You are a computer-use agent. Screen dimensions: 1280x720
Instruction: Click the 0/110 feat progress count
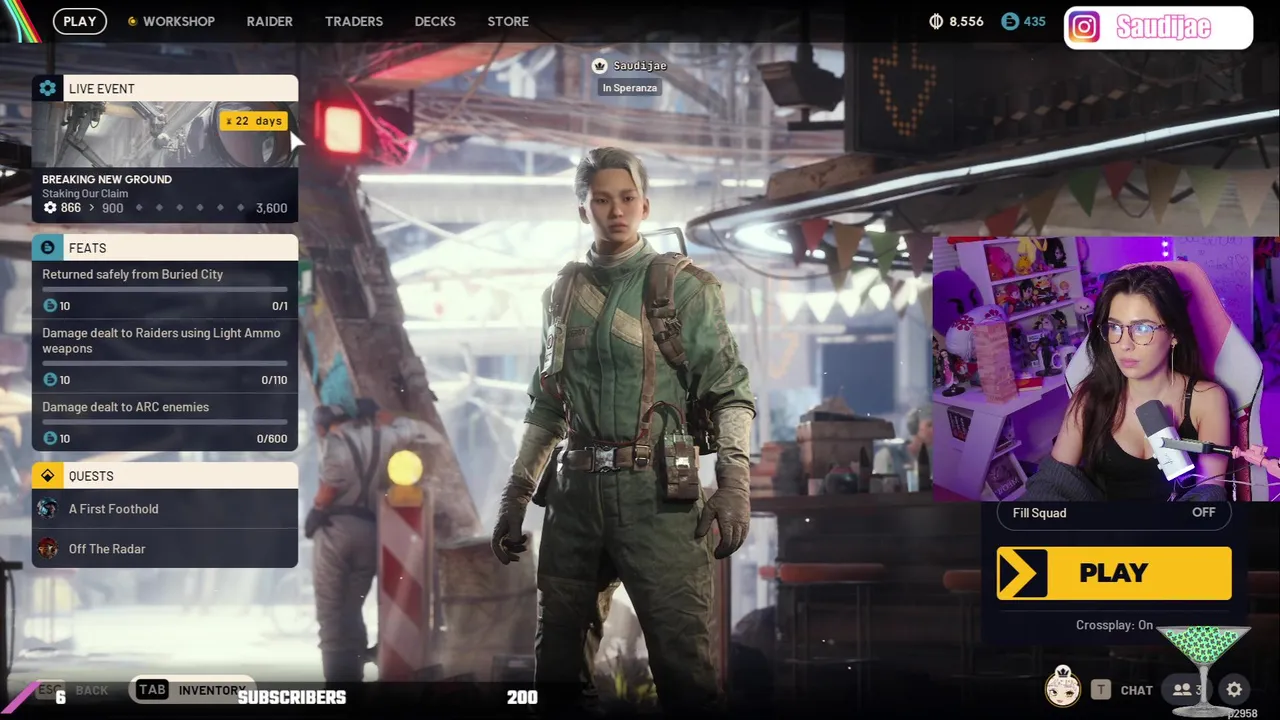pos(274,380)
